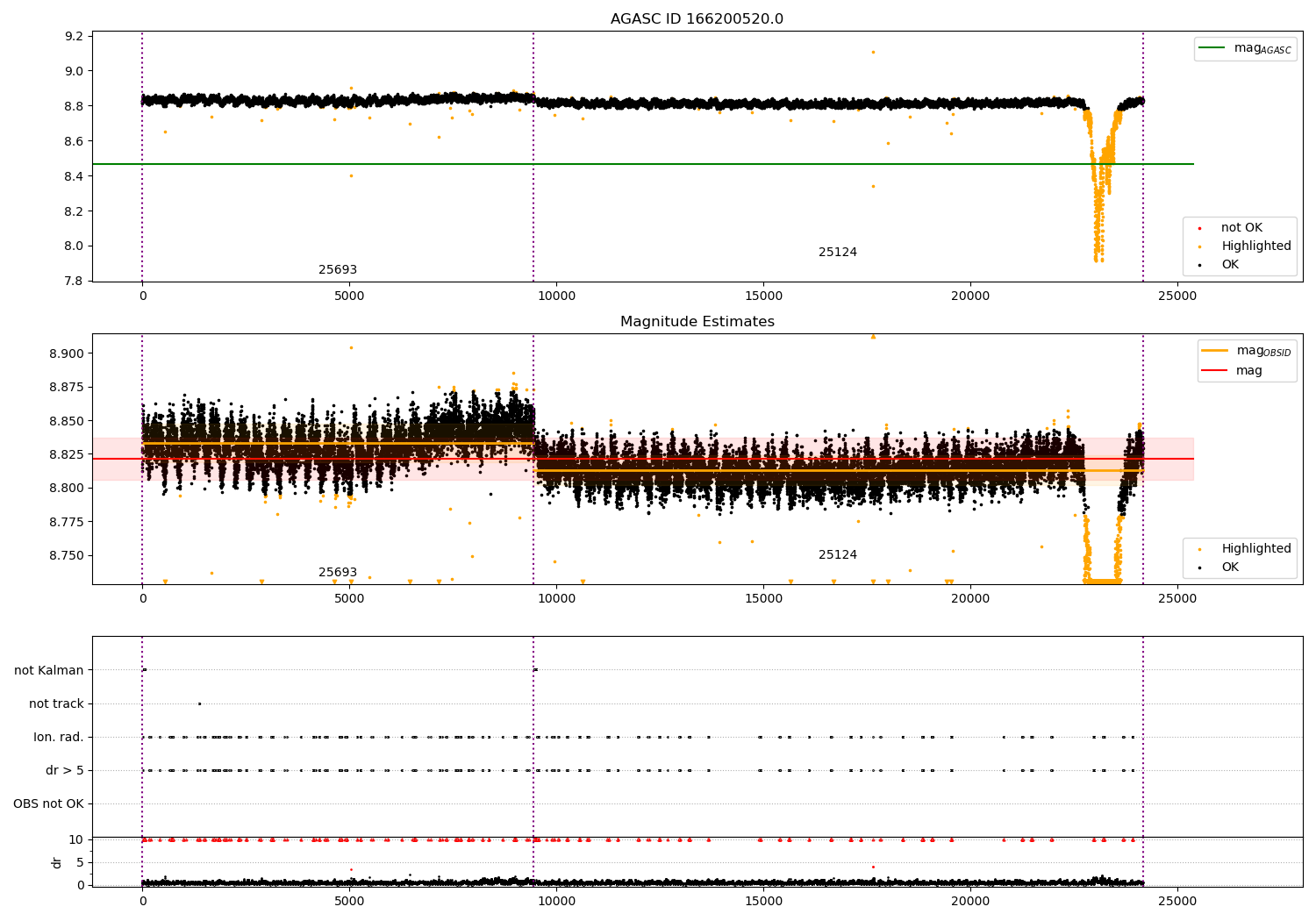
Task: Click the 25693 annotation in the top plot
Action: [x=338, y=270]
